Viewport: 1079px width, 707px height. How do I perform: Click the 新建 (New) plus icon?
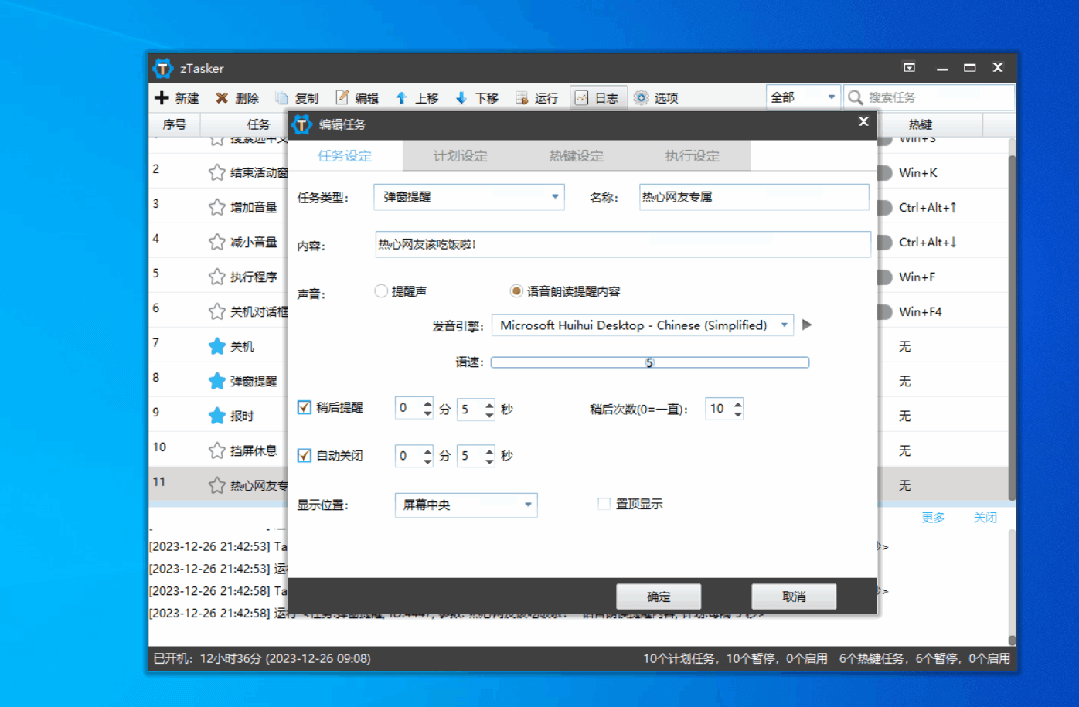pos(162,98)
